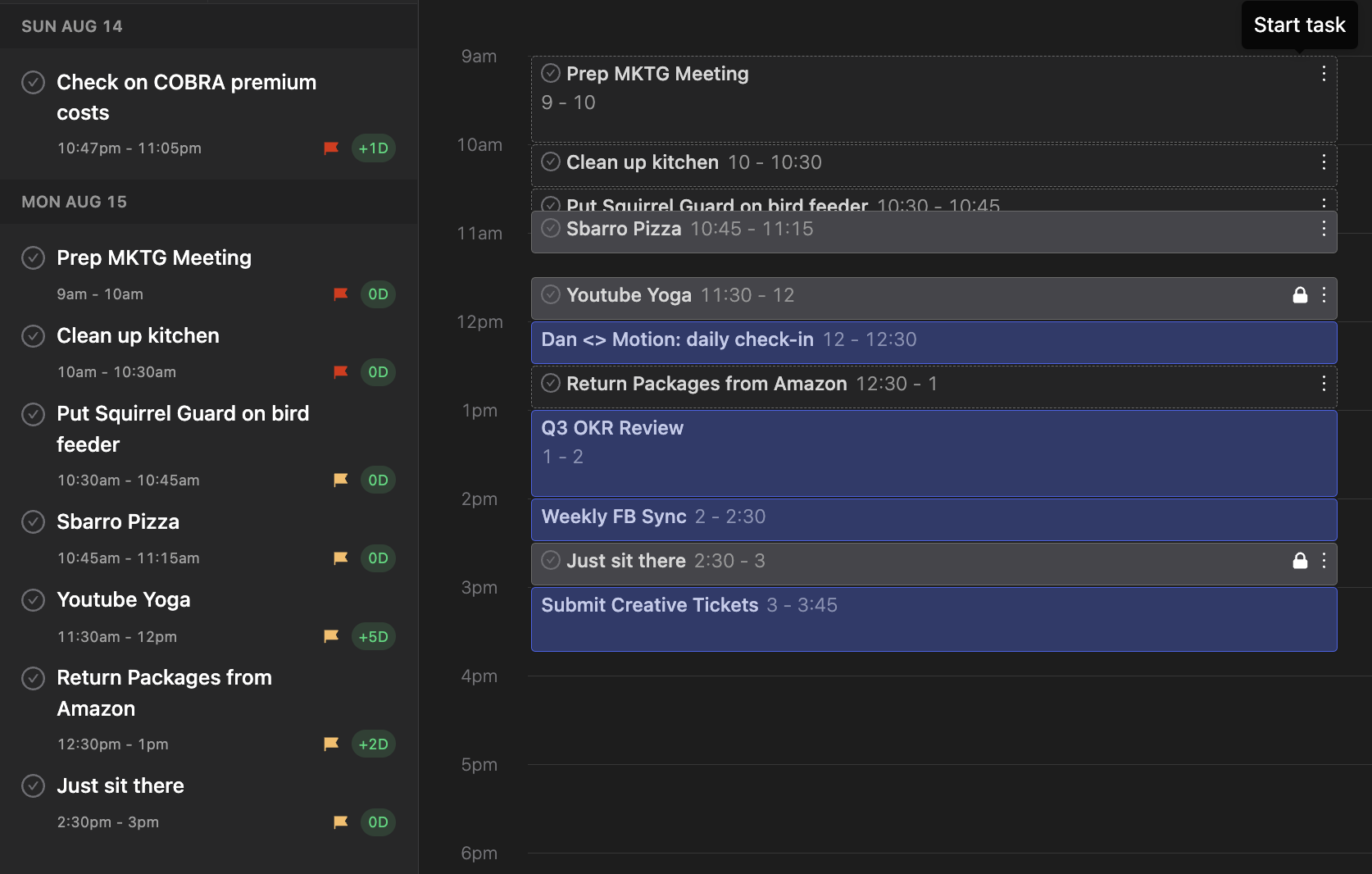Click the +5D badge on Youtube Yoga
The height and width of the screenshot is (874, 1372).
(374, 636)
